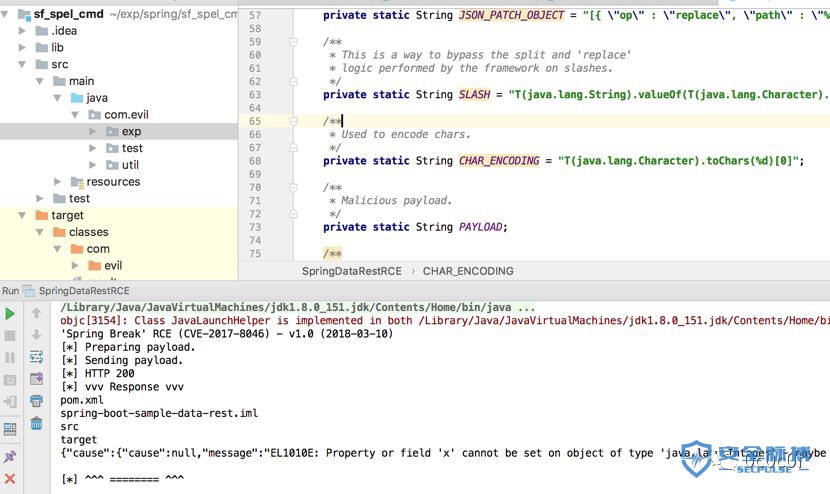830x494 pixels.
Task: Collapse the main folder arrow
Action: 40,82
